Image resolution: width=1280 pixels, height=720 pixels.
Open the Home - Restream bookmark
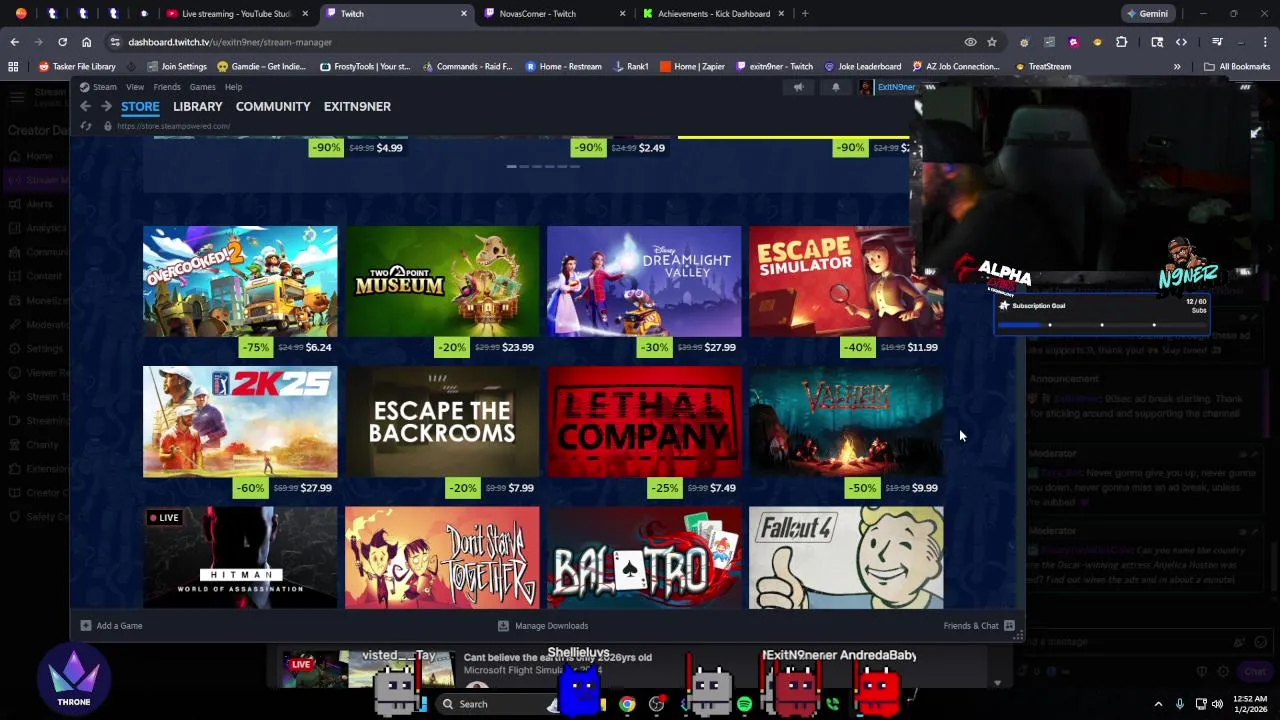coord(563,67)
